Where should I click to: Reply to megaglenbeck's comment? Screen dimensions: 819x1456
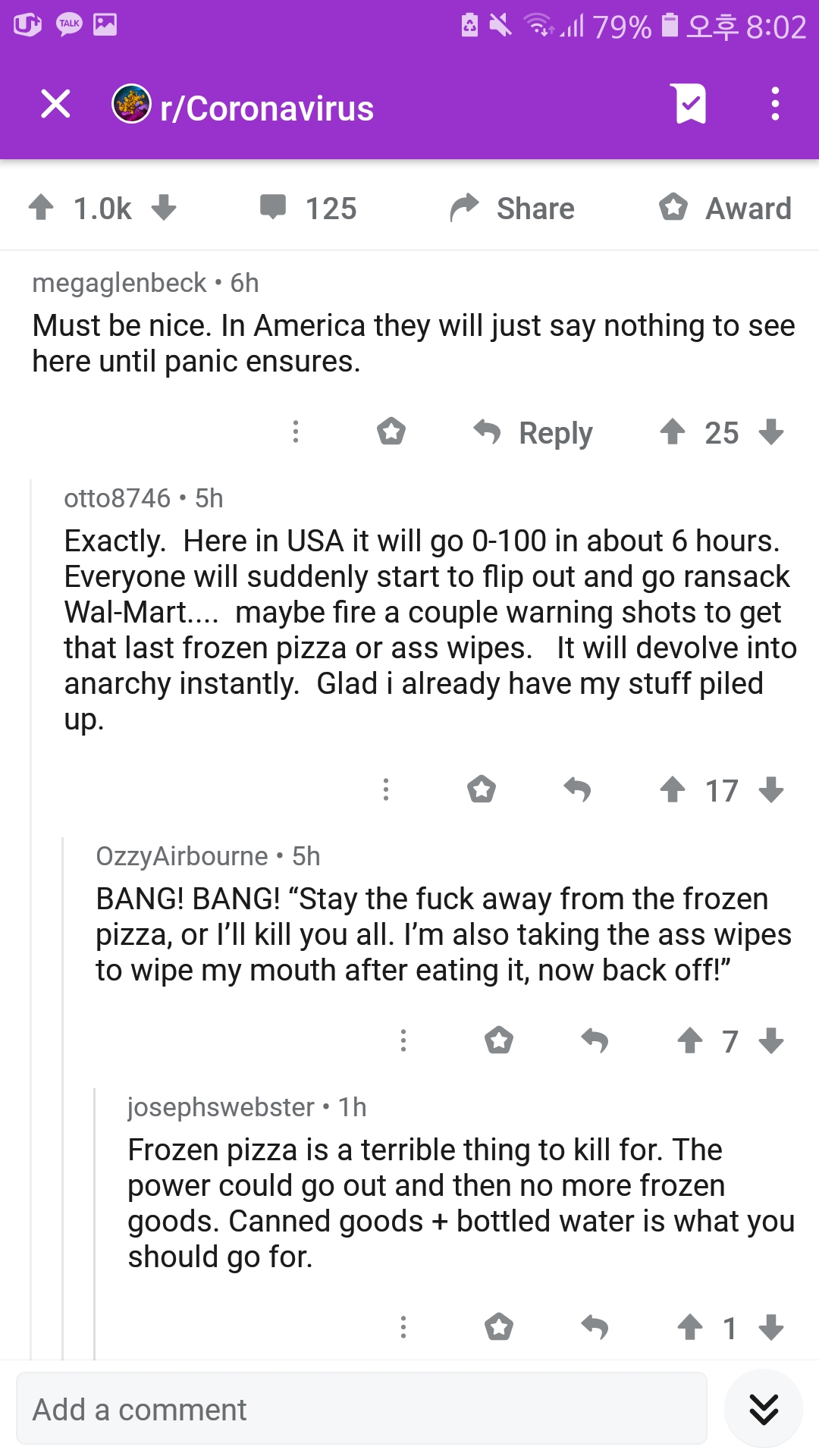(533, 433)
